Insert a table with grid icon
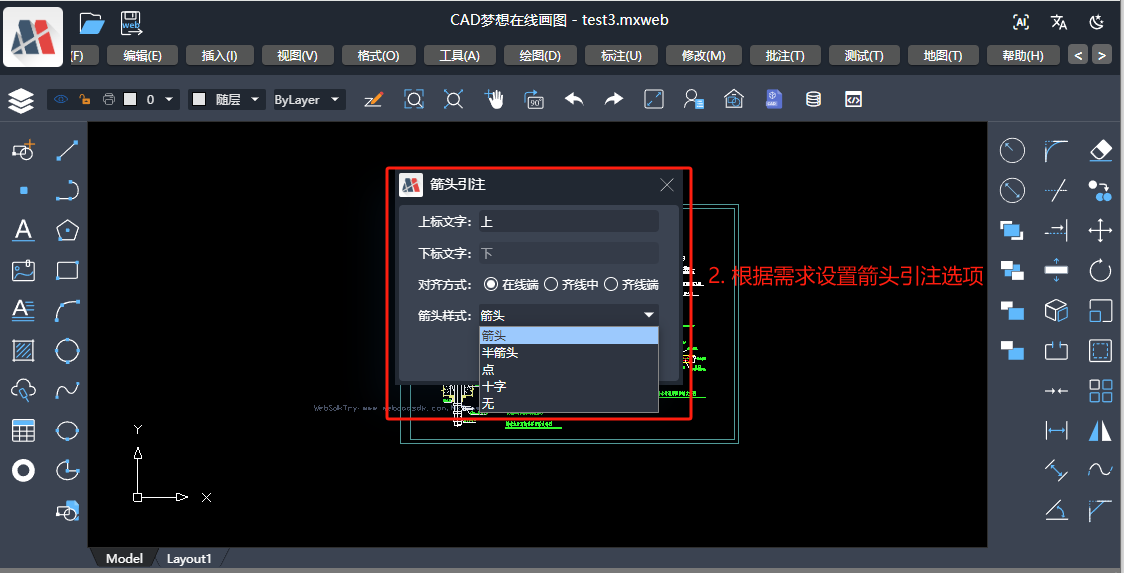The image size is (1124, 573). click(24, 430)
